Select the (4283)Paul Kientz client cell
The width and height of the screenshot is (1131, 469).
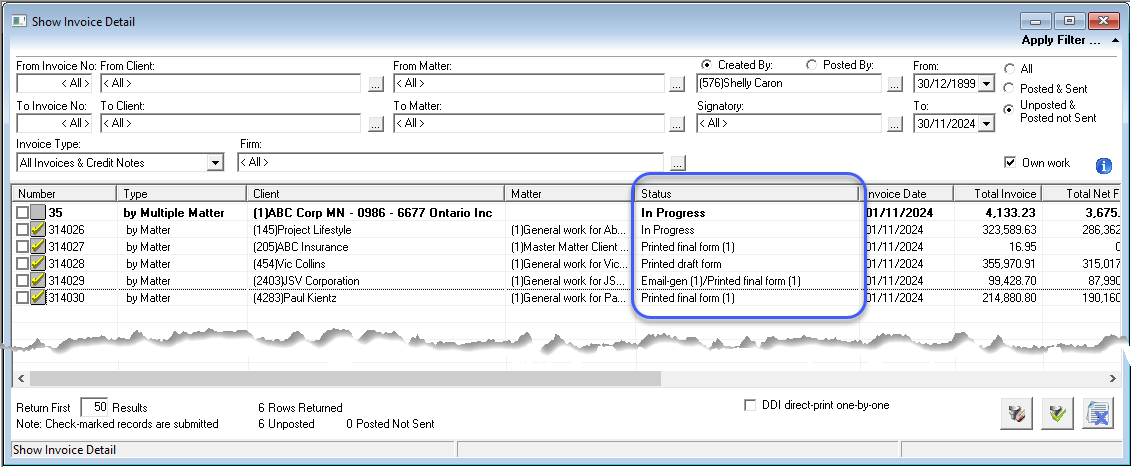(376, 297)
